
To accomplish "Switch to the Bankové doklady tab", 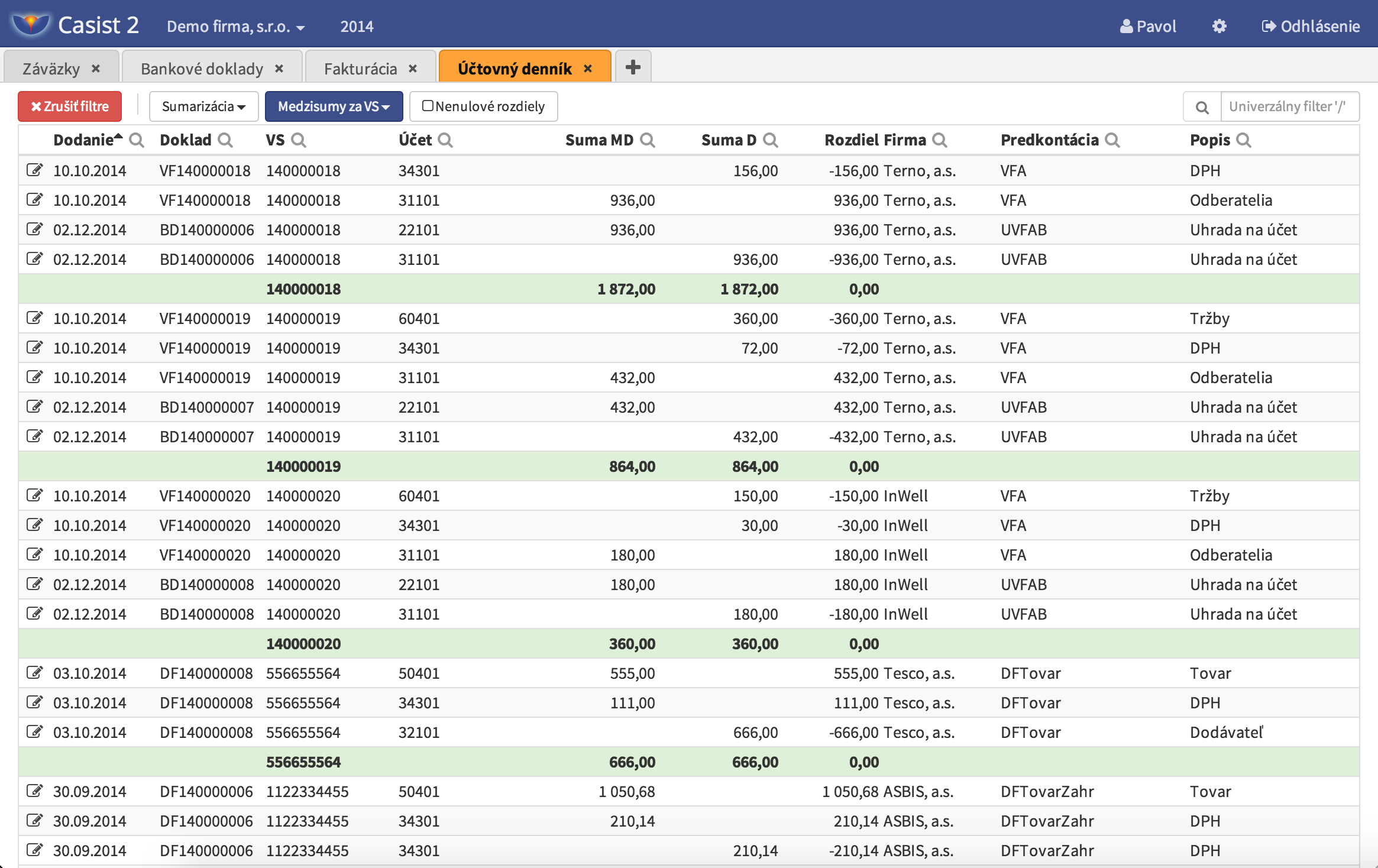I will point(202,69).
